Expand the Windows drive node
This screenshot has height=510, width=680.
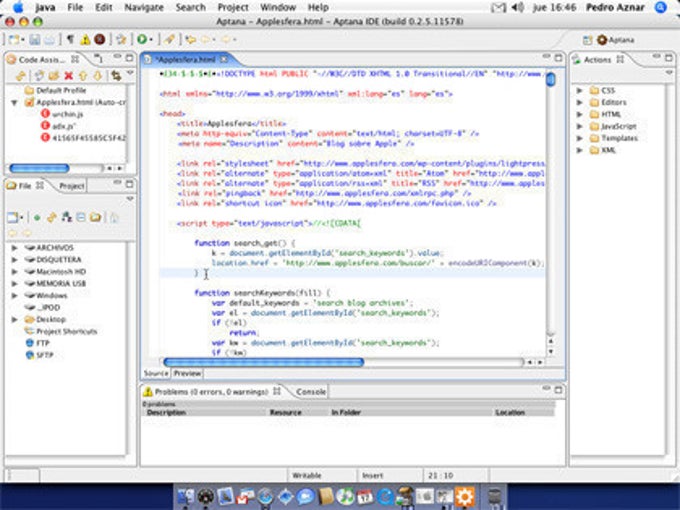point(14,295)
